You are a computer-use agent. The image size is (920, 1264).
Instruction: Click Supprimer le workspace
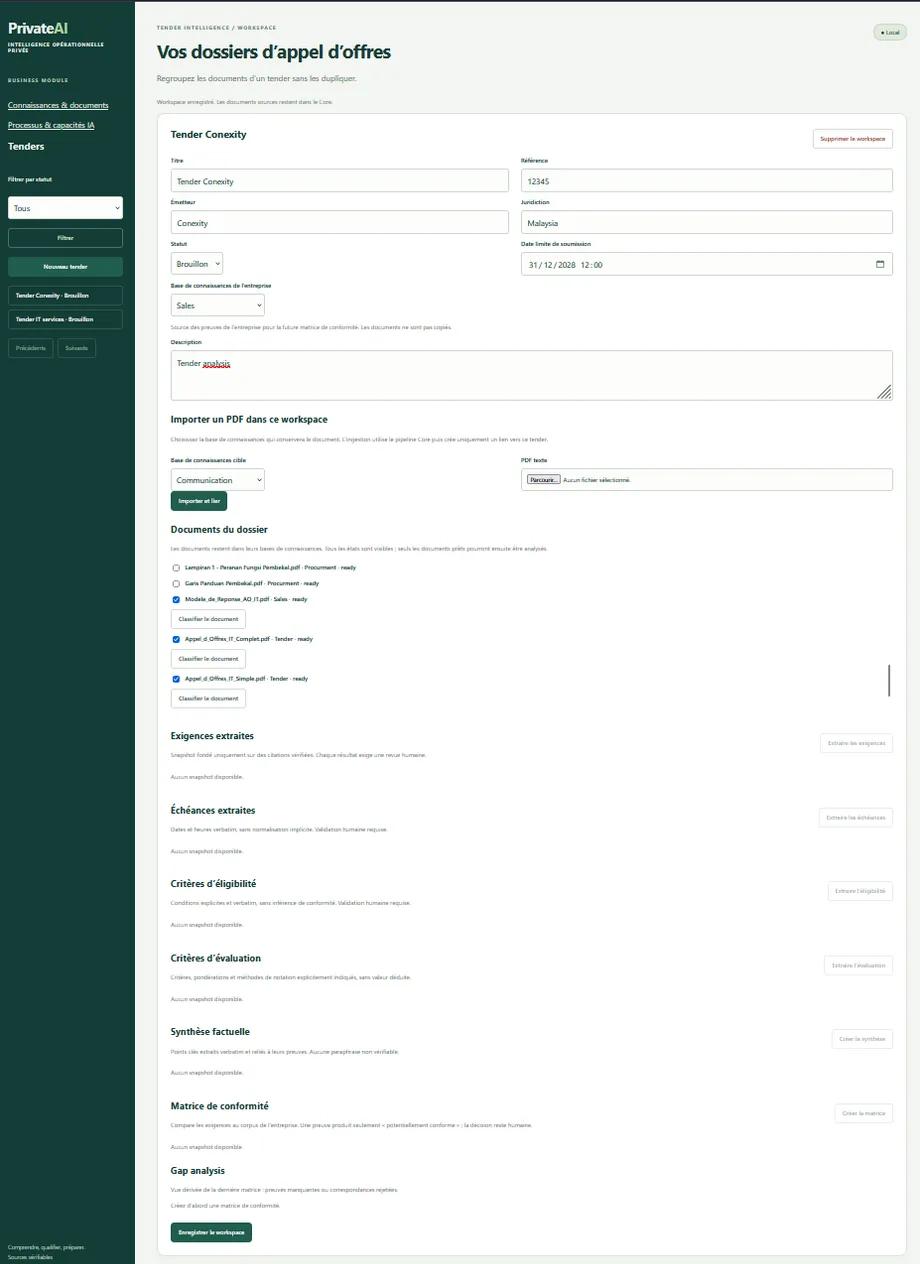coord(853,139)
